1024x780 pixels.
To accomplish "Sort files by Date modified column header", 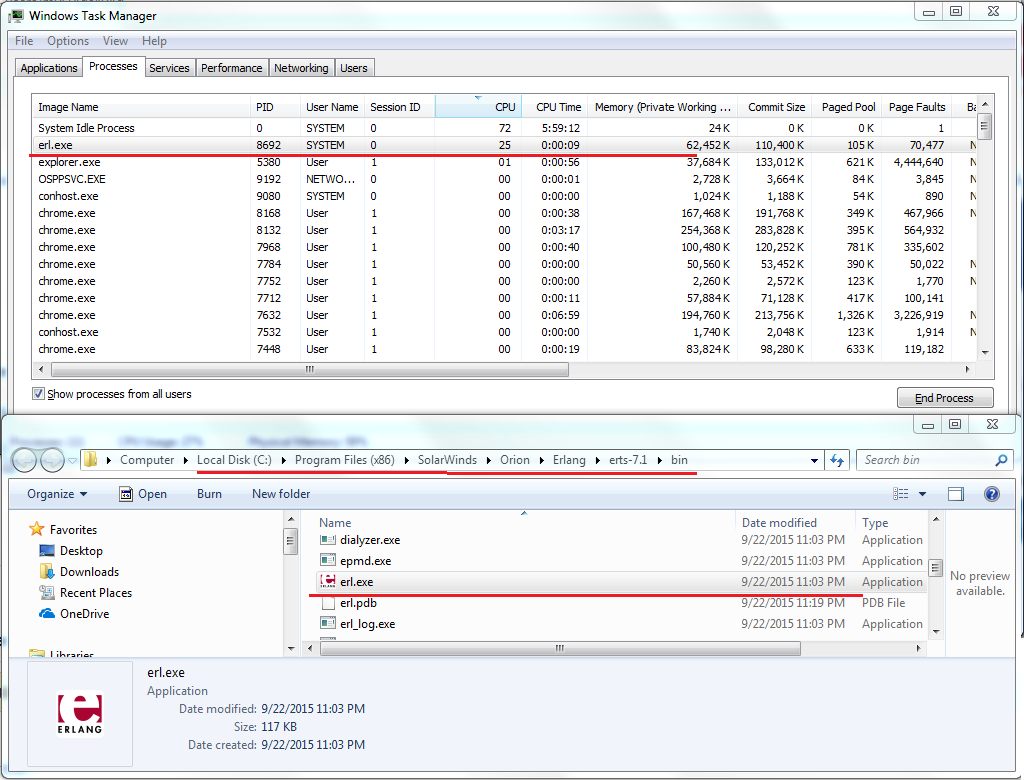I will pos(795,523).
